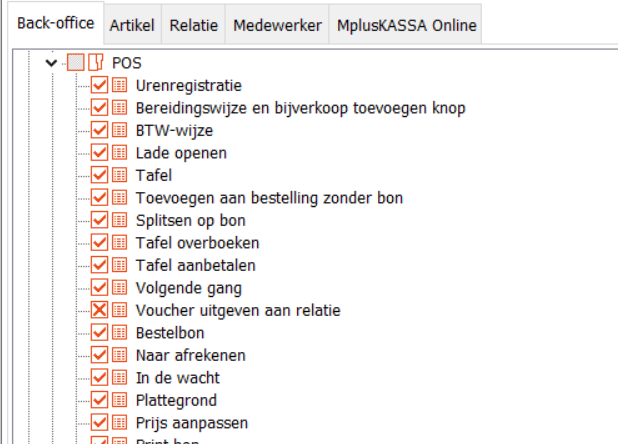This screenshot has height=444, width=618.
Task: Toggle the Naar afrekenen checkbox
Action: click(100, 356)
